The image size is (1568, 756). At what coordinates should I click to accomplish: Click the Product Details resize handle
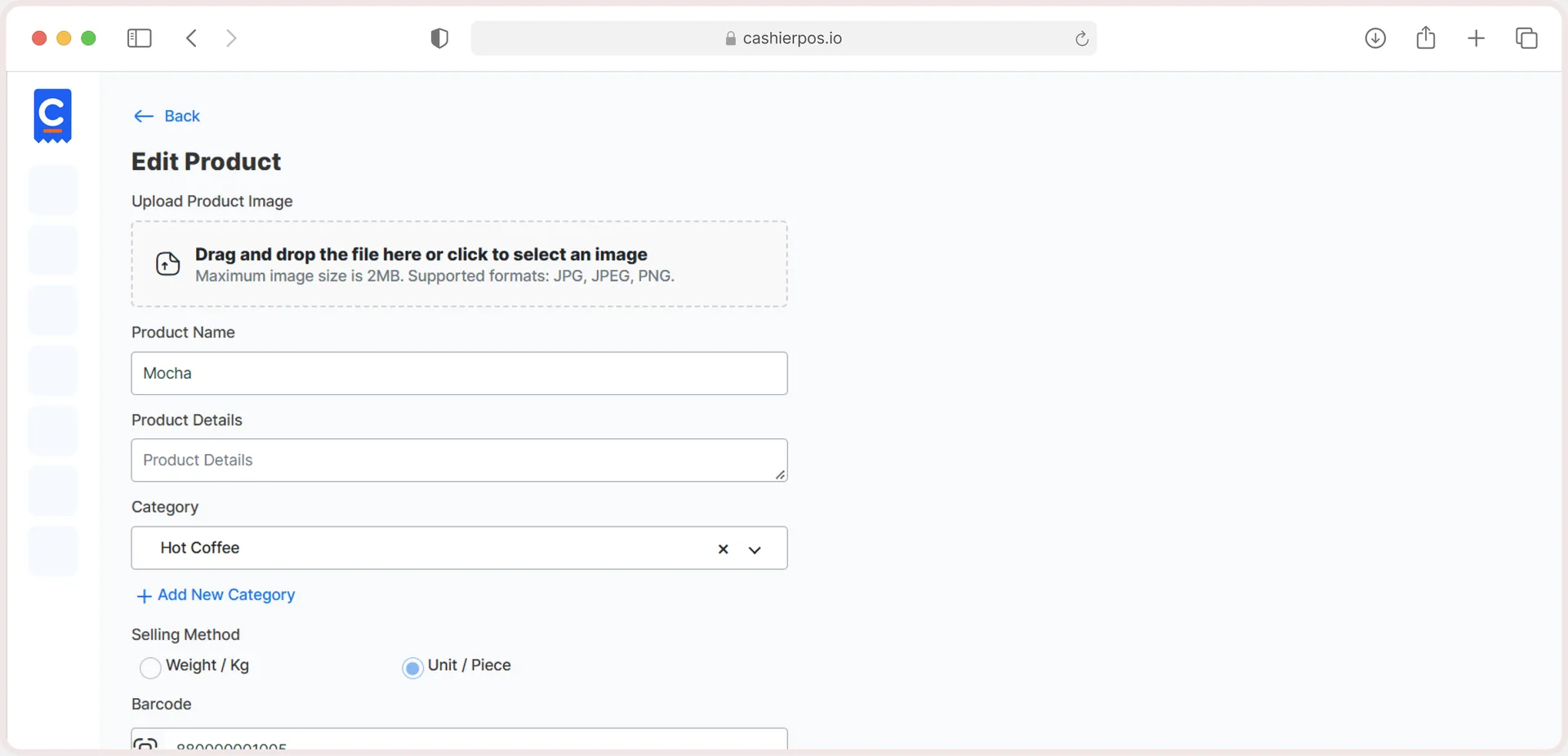point(780,474)
